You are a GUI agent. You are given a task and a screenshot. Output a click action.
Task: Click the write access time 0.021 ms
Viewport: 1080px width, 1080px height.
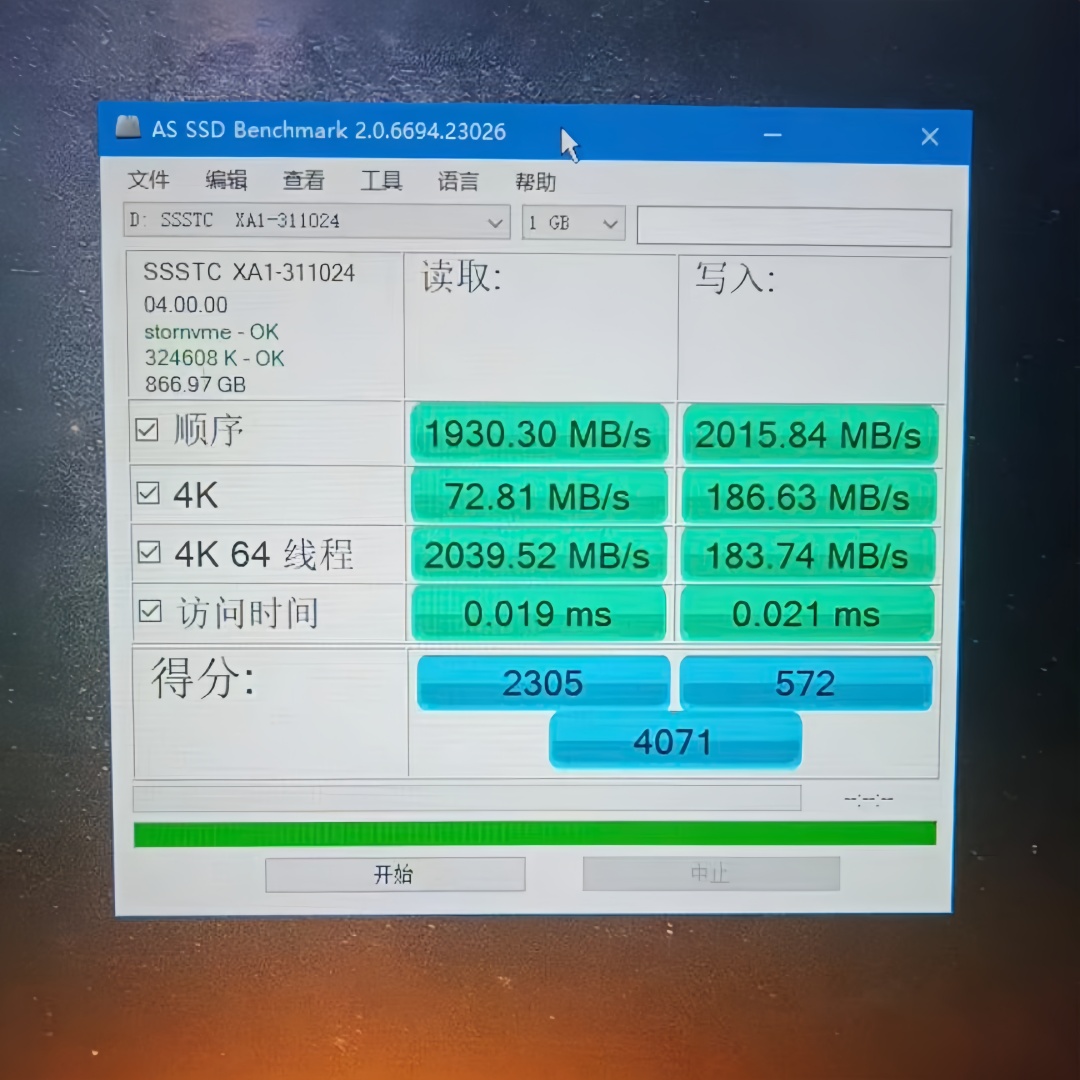click(x=807, y=614)
